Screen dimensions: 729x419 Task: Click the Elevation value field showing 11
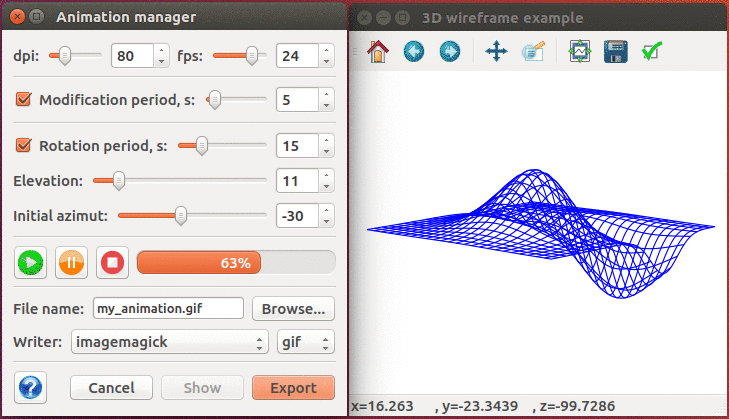[298, 181]
